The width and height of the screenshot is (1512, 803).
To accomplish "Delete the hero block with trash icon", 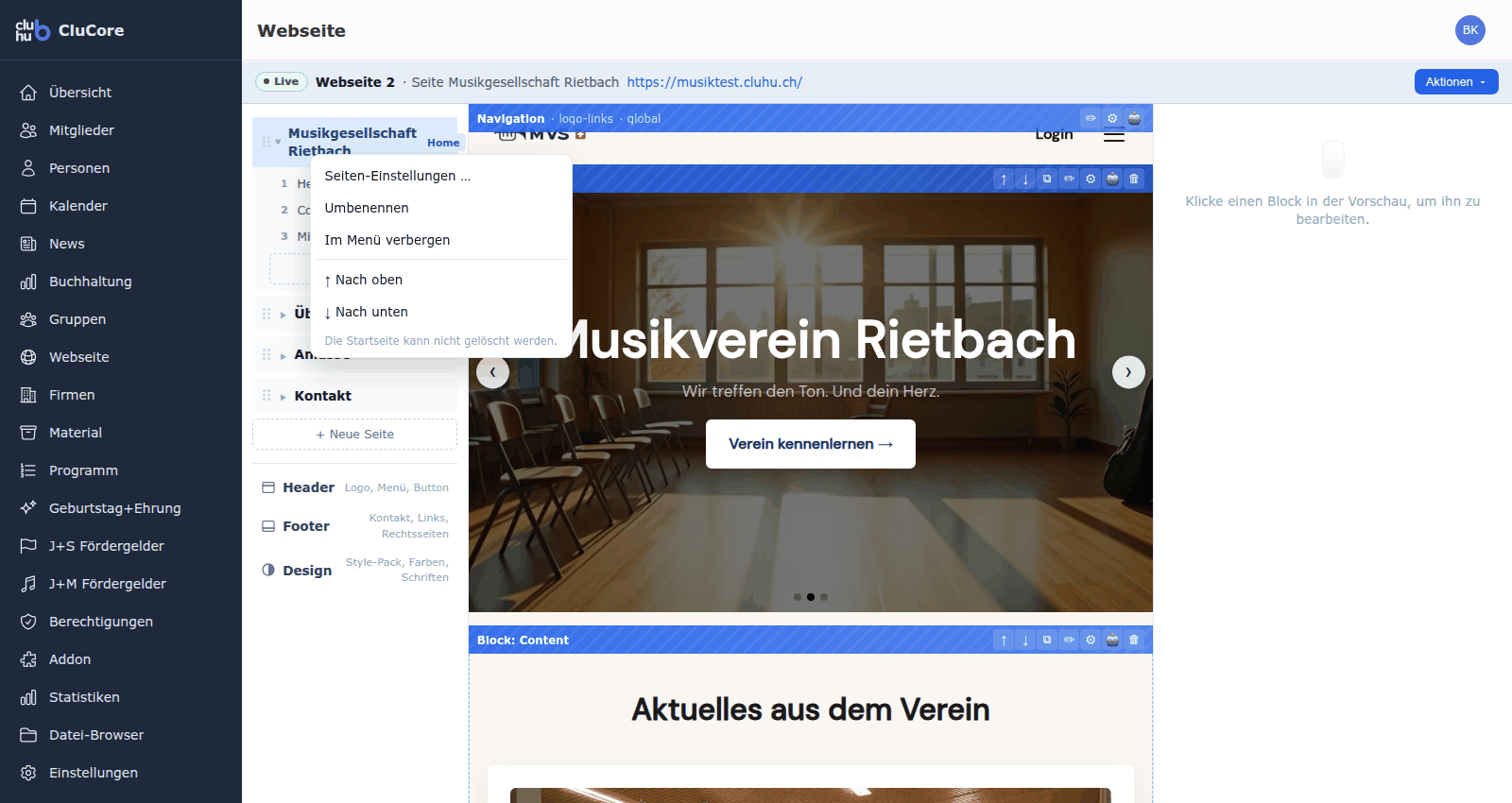I will [x=1134, y=179].
